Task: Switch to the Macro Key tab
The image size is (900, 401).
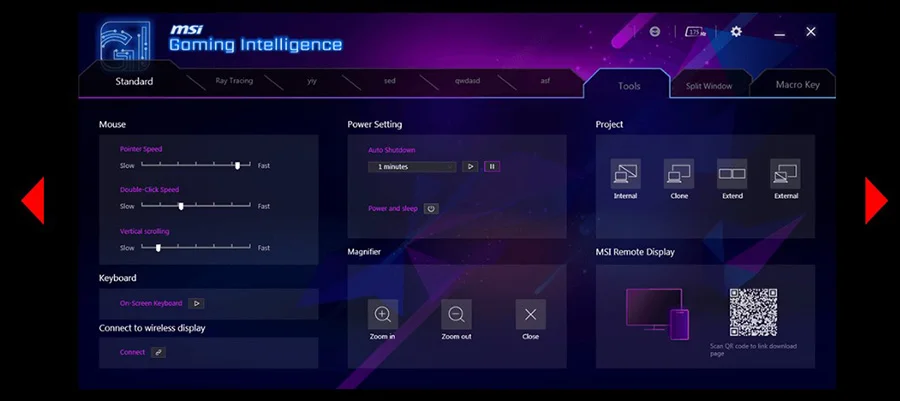Action: 797,84
